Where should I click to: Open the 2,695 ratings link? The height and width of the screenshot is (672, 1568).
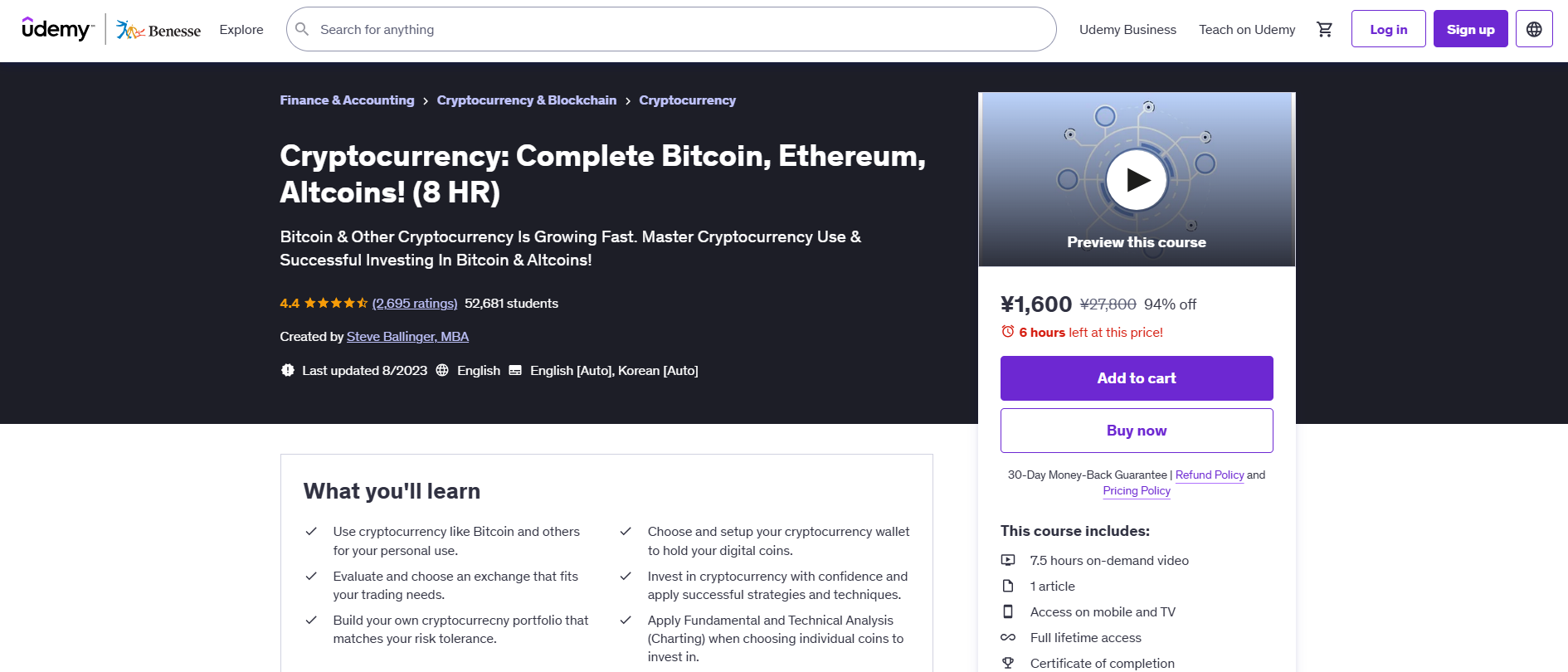[x=415, y=304]
